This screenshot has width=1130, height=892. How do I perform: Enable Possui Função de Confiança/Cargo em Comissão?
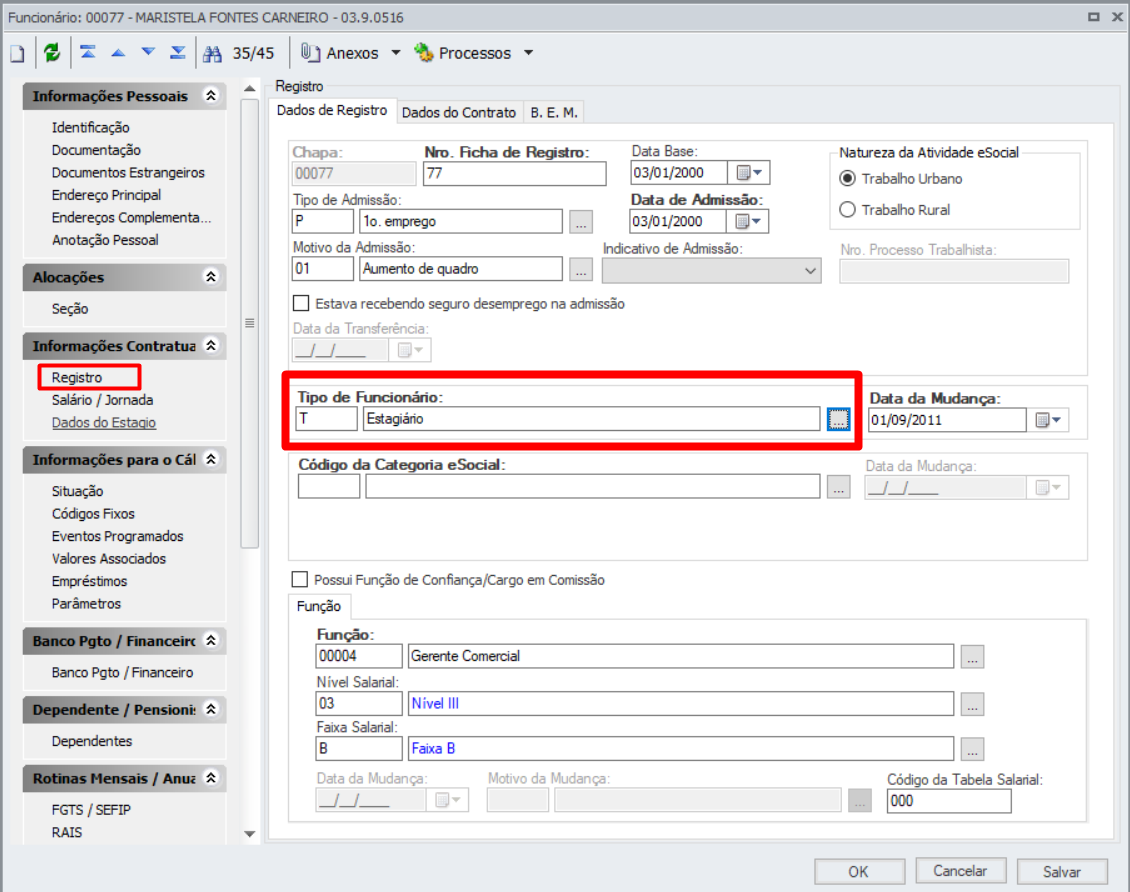point(300,580)
